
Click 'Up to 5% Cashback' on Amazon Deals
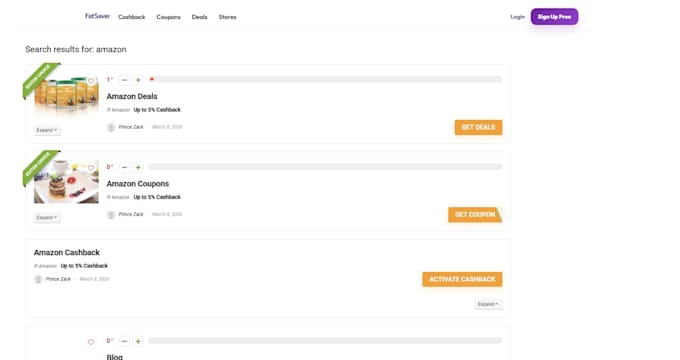157,110
